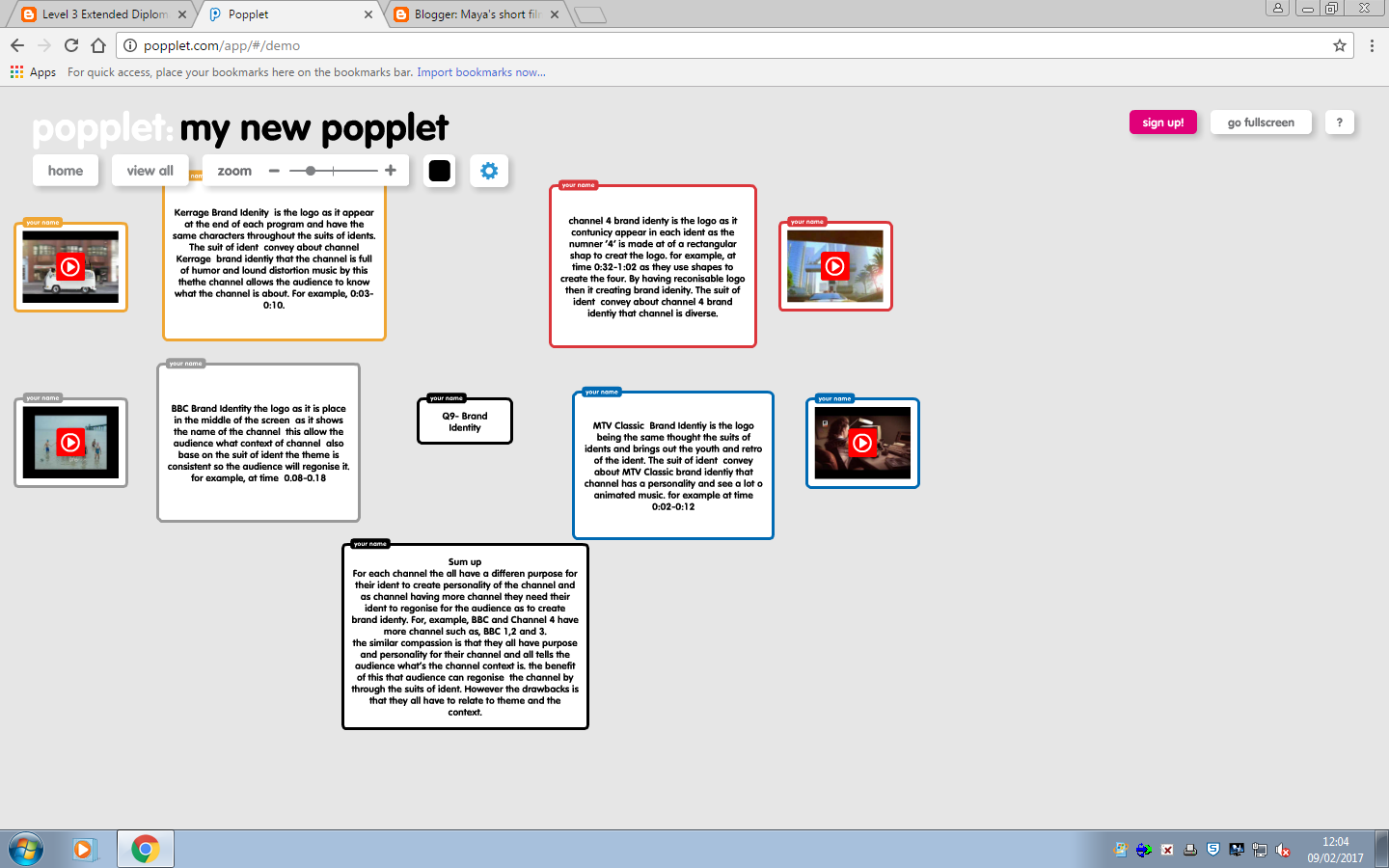Switch to Blogger: Maya's short film tab
This screenshot has height=868, width=1389.
coord(477,14)
